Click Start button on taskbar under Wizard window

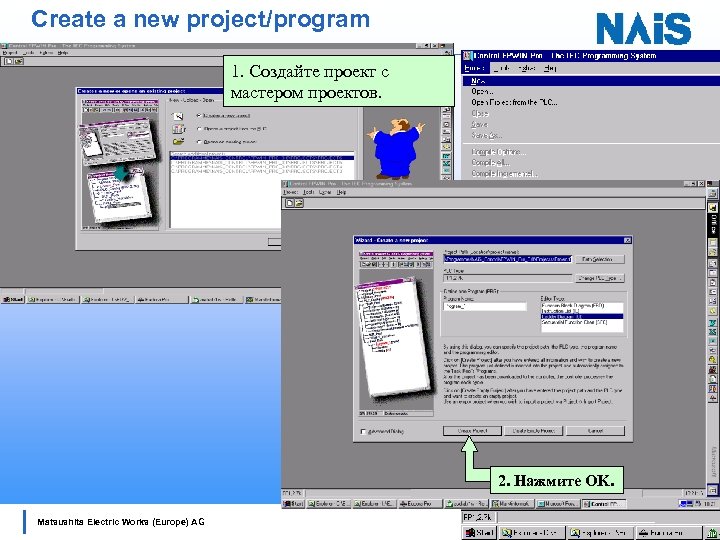(x=294, y=504)
